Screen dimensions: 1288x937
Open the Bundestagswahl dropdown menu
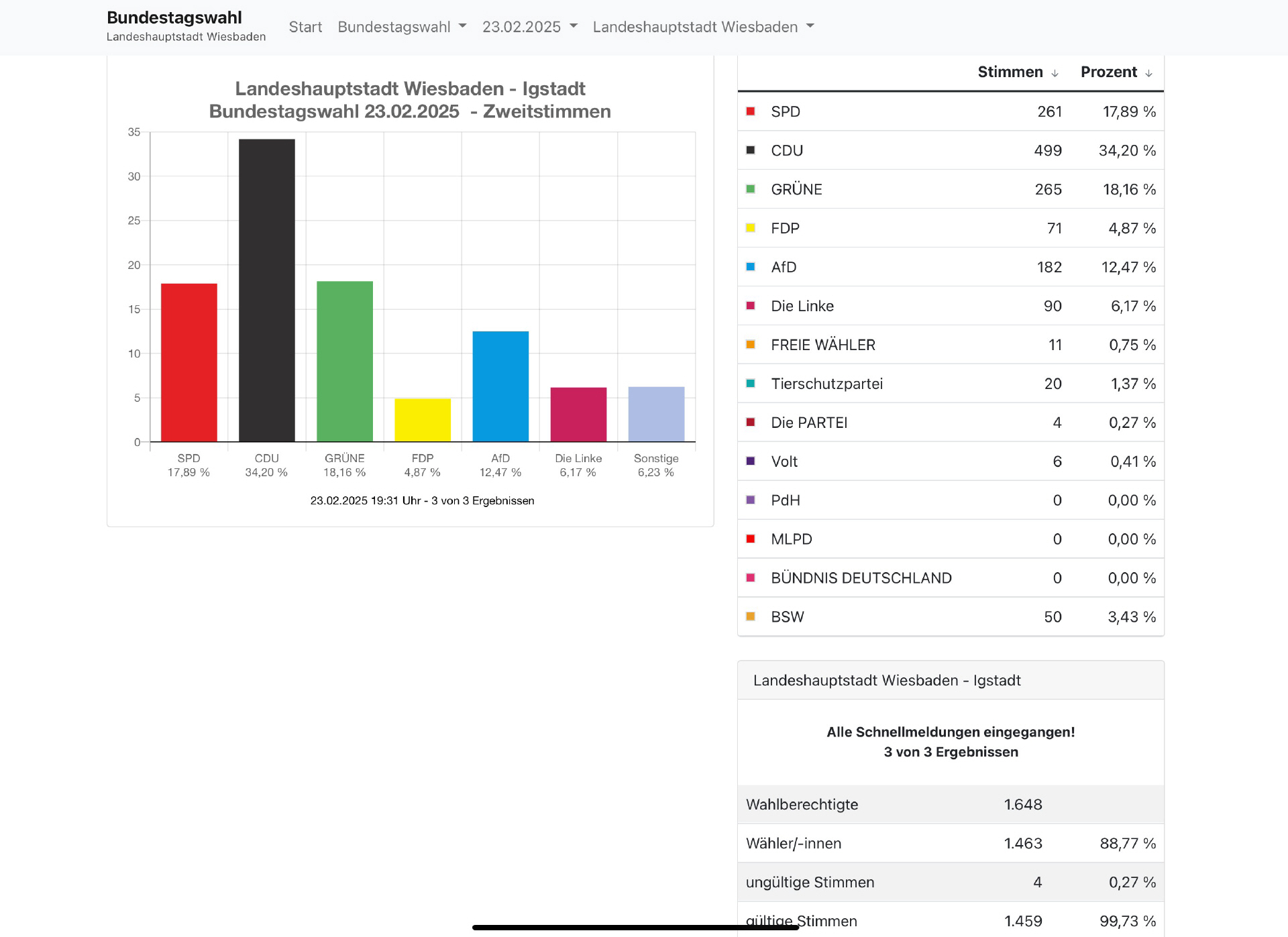tap(402, 27)
